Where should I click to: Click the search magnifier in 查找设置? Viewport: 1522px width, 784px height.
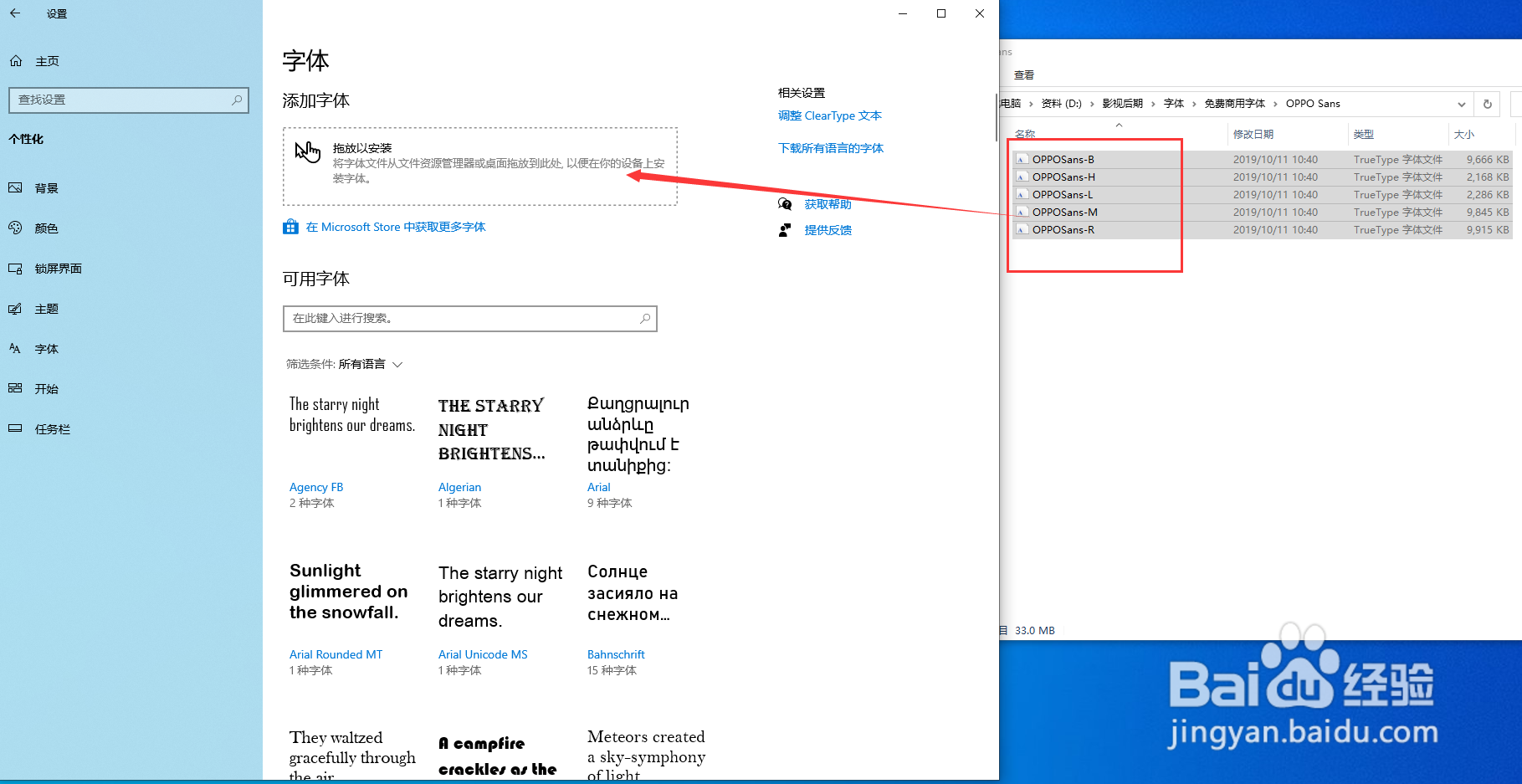tap(237, 100)
